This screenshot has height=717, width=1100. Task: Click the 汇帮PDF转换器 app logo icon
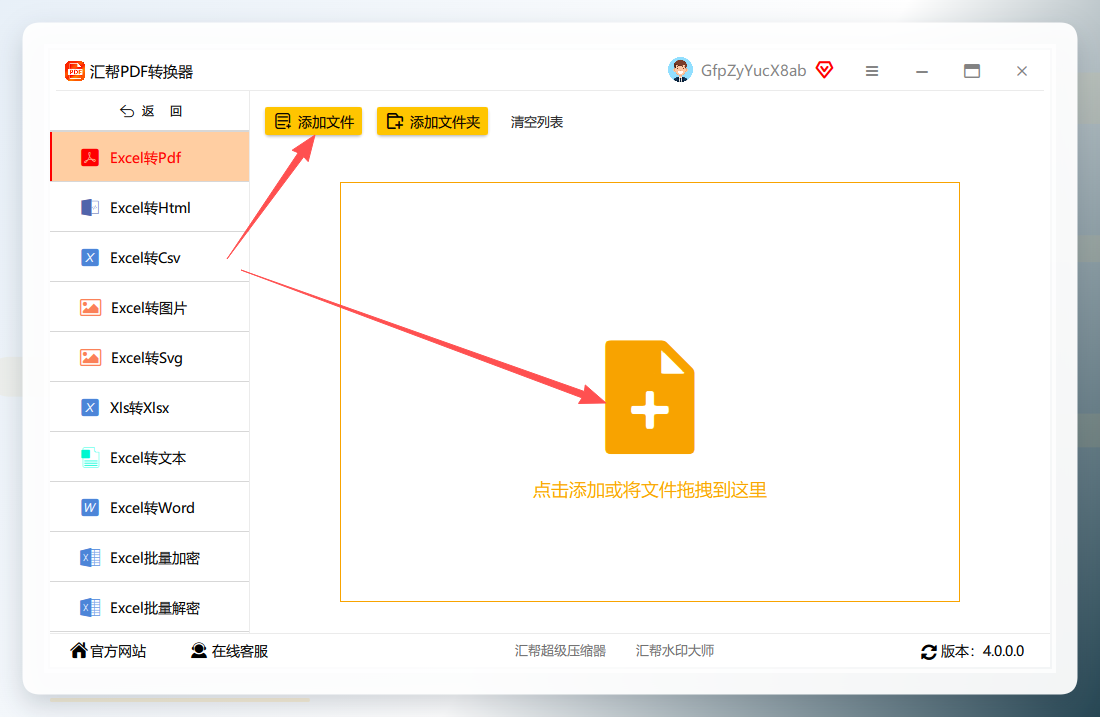(x=74, y=71)
